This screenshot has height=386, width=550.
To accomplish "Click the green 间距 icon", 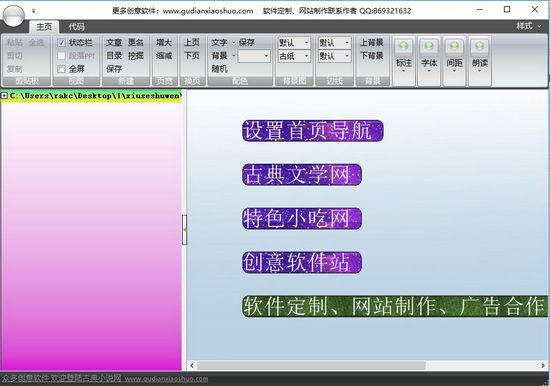I will pyautogui.click(x=454, y=46).
